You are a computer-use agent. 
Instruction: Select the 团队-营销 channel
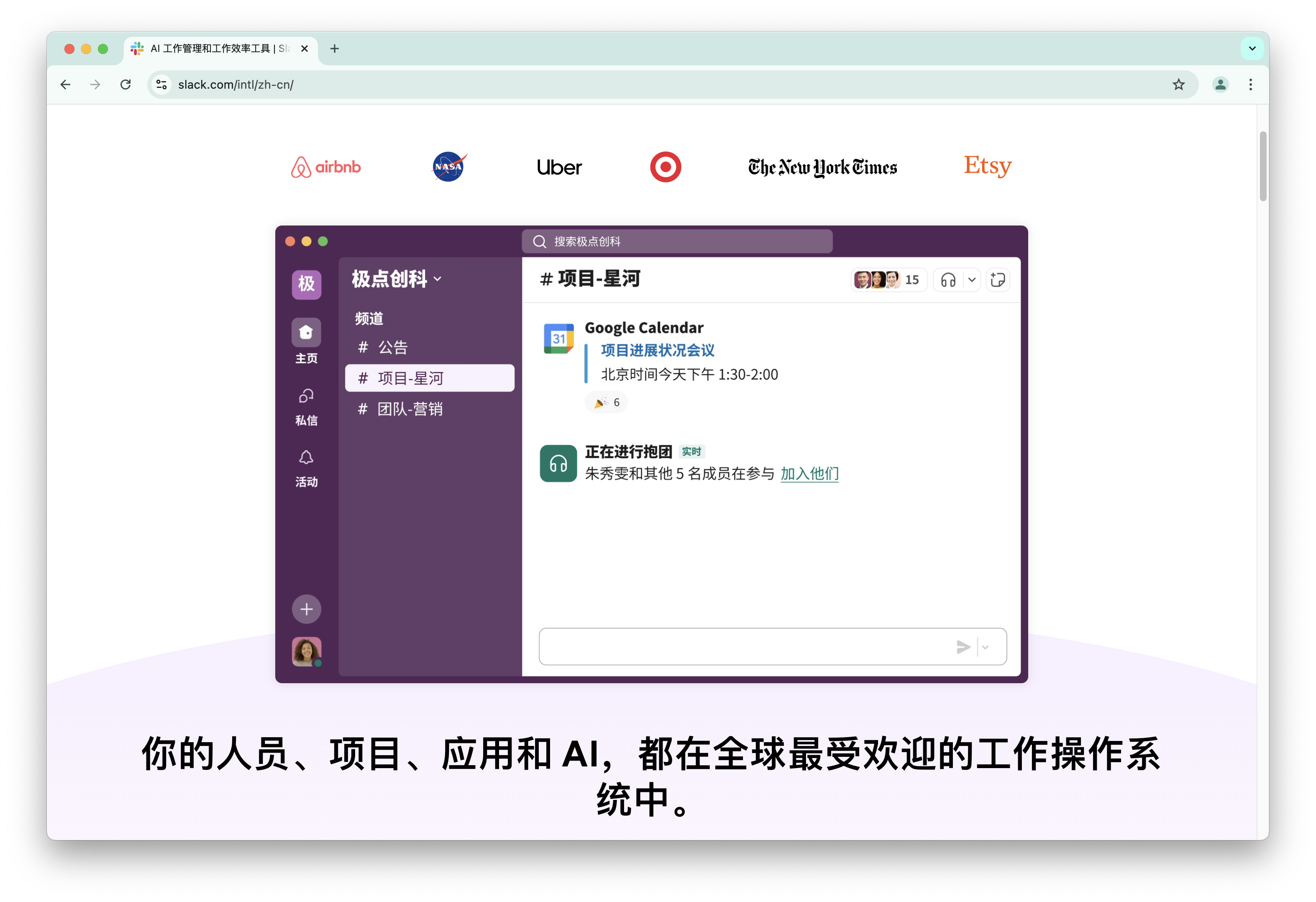(x=410, y=409)
